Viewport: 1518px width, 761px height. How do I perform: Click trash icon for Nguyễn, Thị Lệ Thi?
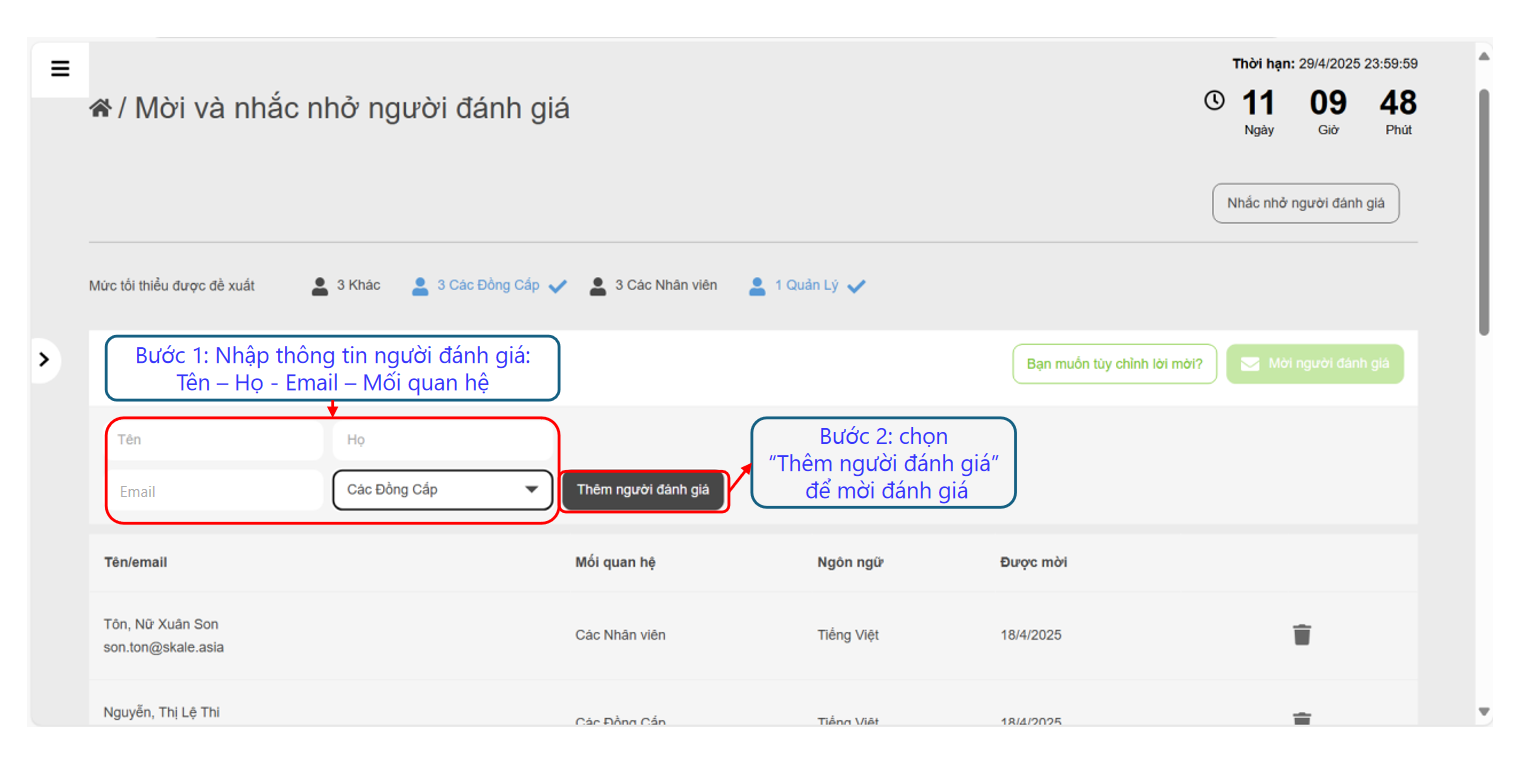(1301, 718)
